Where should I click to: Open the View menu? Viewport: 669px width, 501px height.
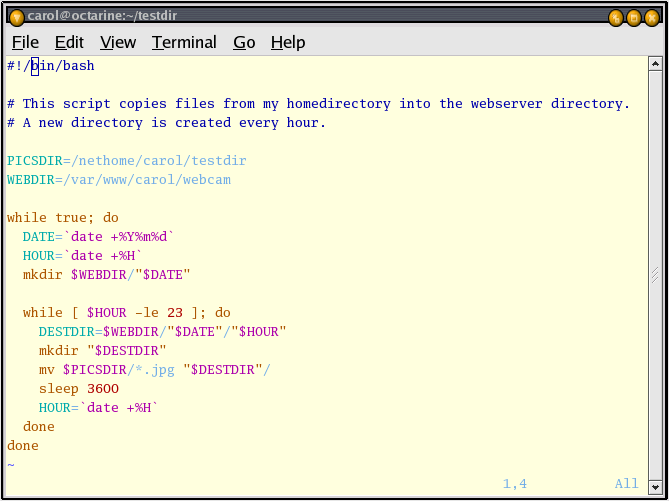click(118, 42)
